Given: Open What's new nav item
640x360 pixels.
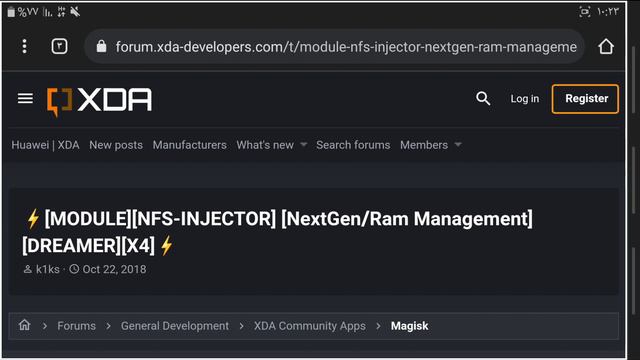Looking at the screenshot, I should click(265, 145).
